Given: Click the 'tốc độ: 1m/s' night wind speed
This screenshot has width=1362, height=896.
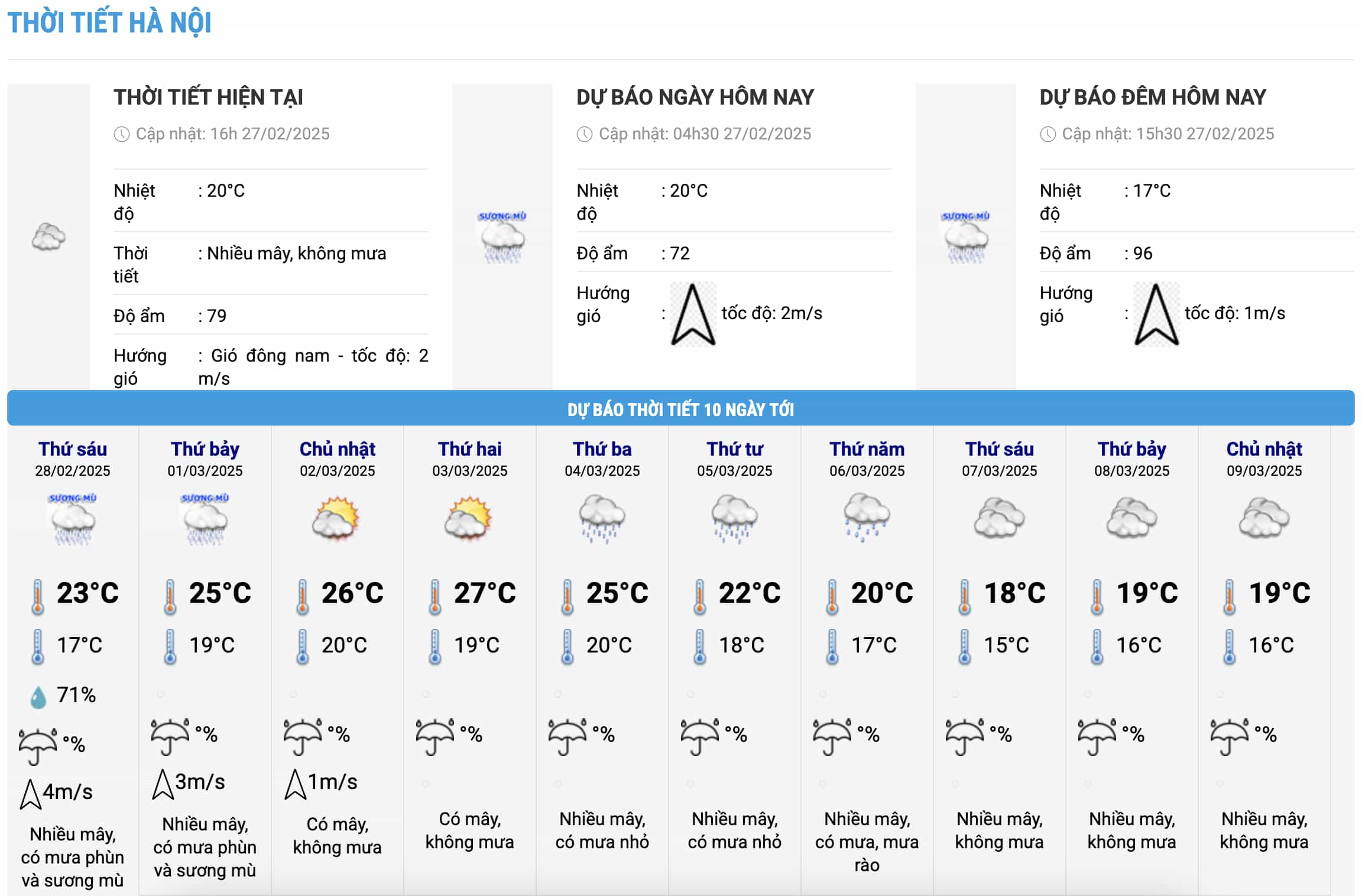Looking at the screenshot, I should point(1235,313).
